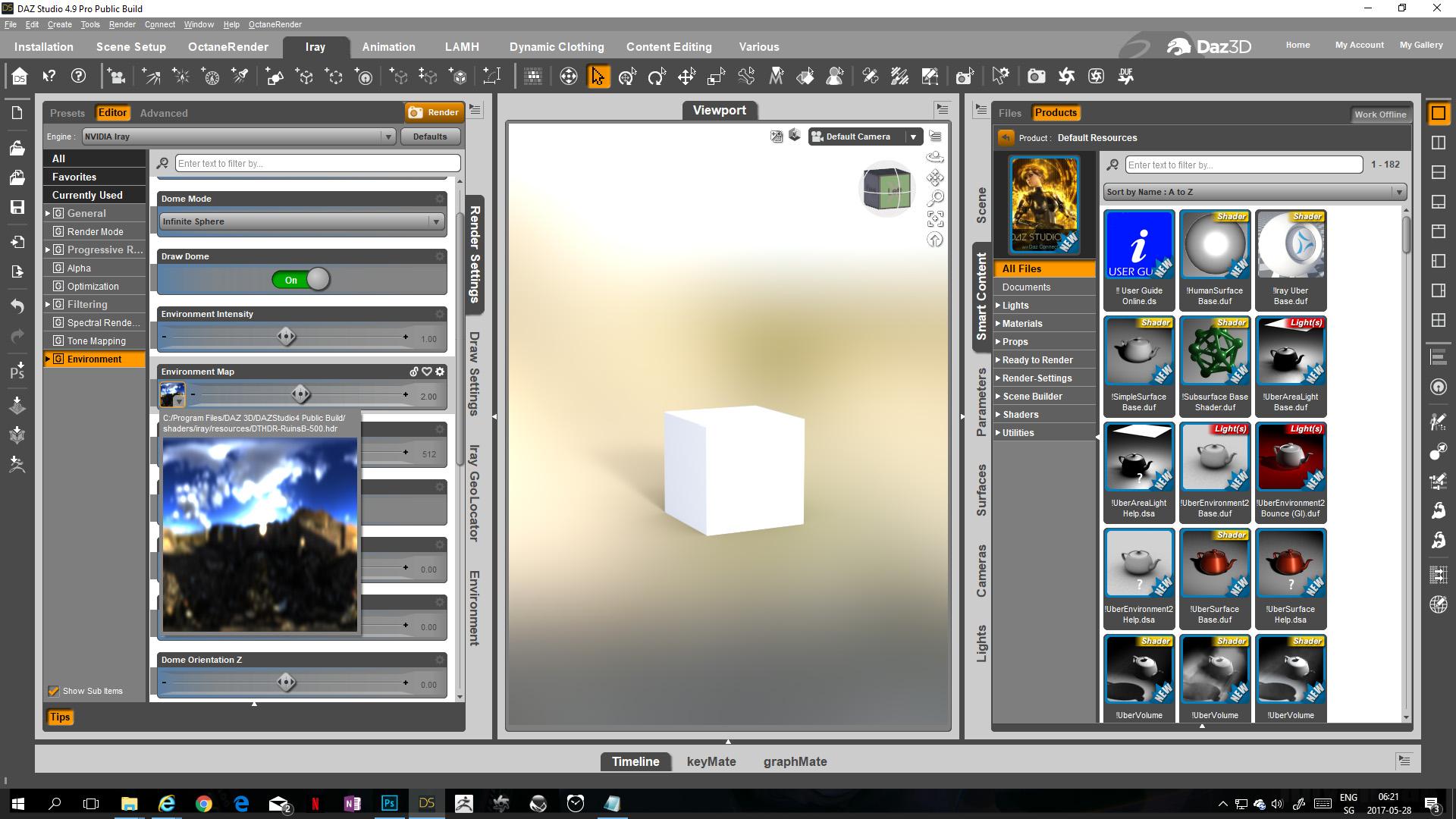This screenshot has height=819, width=1456.
Task: Click the view cube in viewport
Action: click(x=886, y=189)
